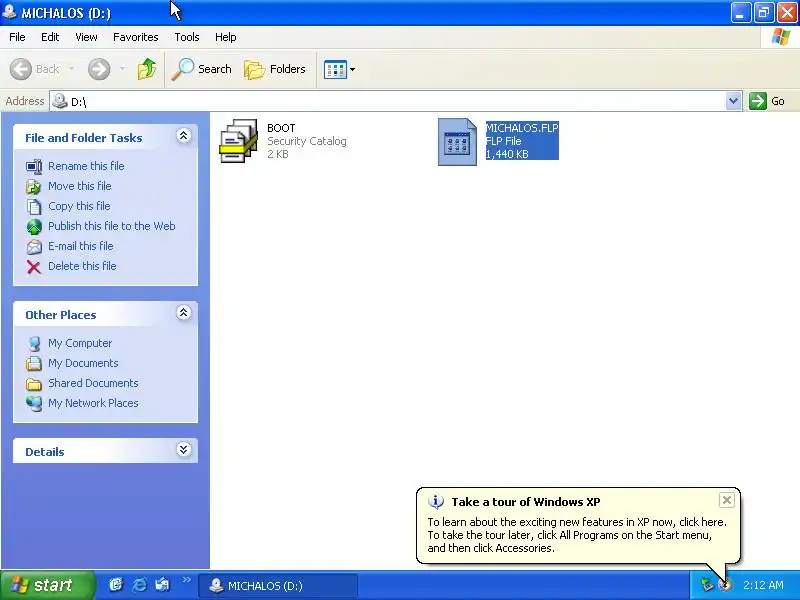Image resolution: width=800 pixels, height=600 pixels.
Task: Open the File menu
Action: pos(17,37)
